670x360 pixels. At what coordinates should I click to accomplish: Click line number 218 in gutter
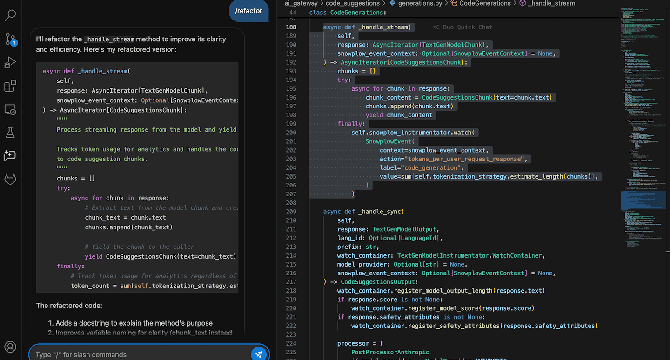291,290
